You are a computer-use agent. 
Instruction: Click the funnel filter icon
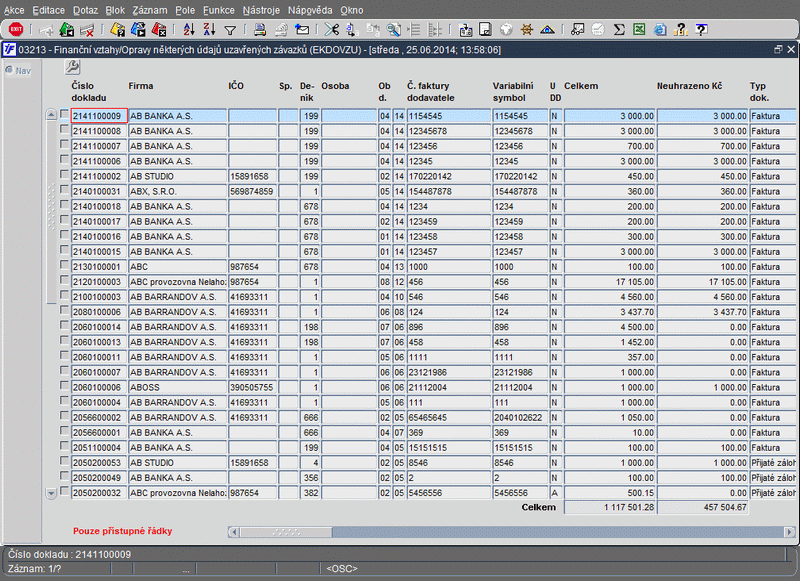tap(230, 30)
